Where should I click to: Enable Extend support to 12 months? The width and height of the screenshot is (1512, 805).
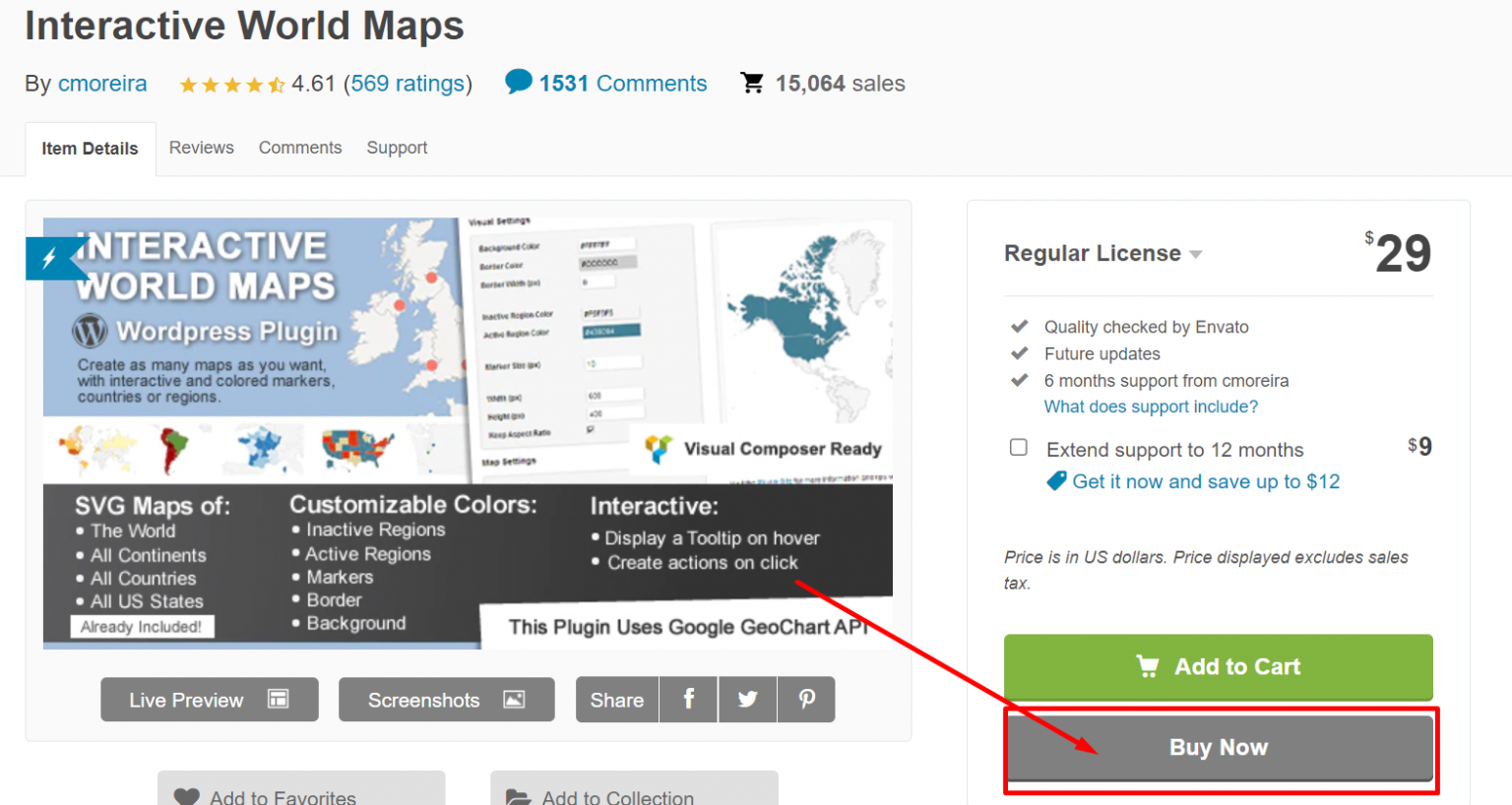click(1018, 447)
